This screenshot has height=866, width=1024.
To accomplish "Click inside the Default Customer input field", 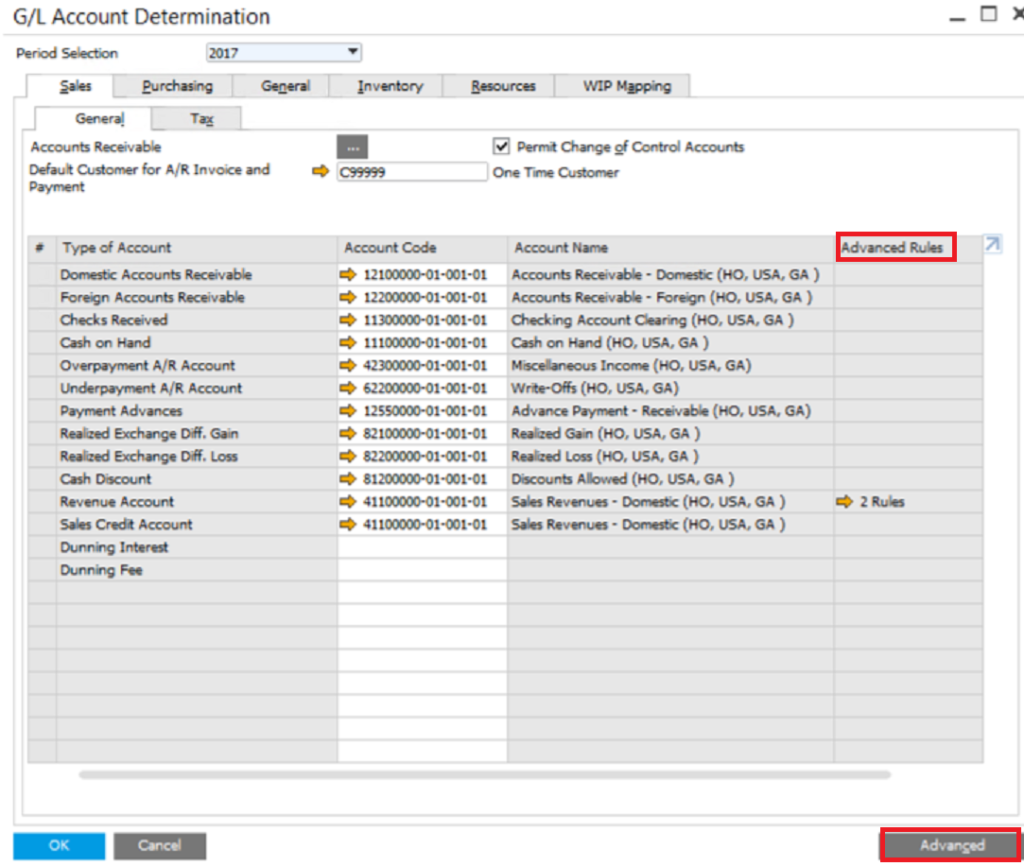I will pyautogui.click(x=412, y=171).
